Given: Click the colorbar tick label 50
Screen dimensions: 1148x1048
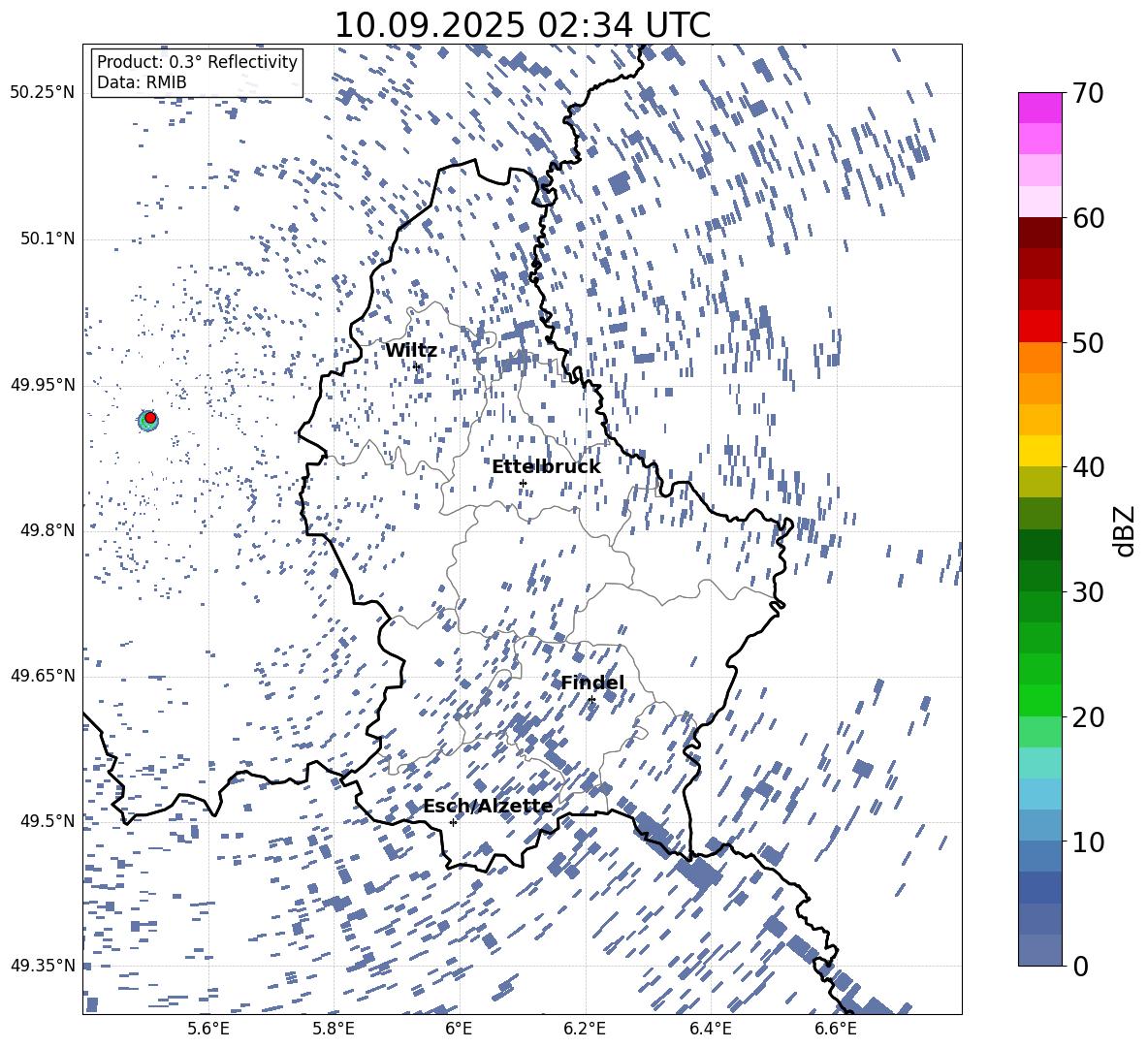Looking at the screenshot, I should 1088,342.
